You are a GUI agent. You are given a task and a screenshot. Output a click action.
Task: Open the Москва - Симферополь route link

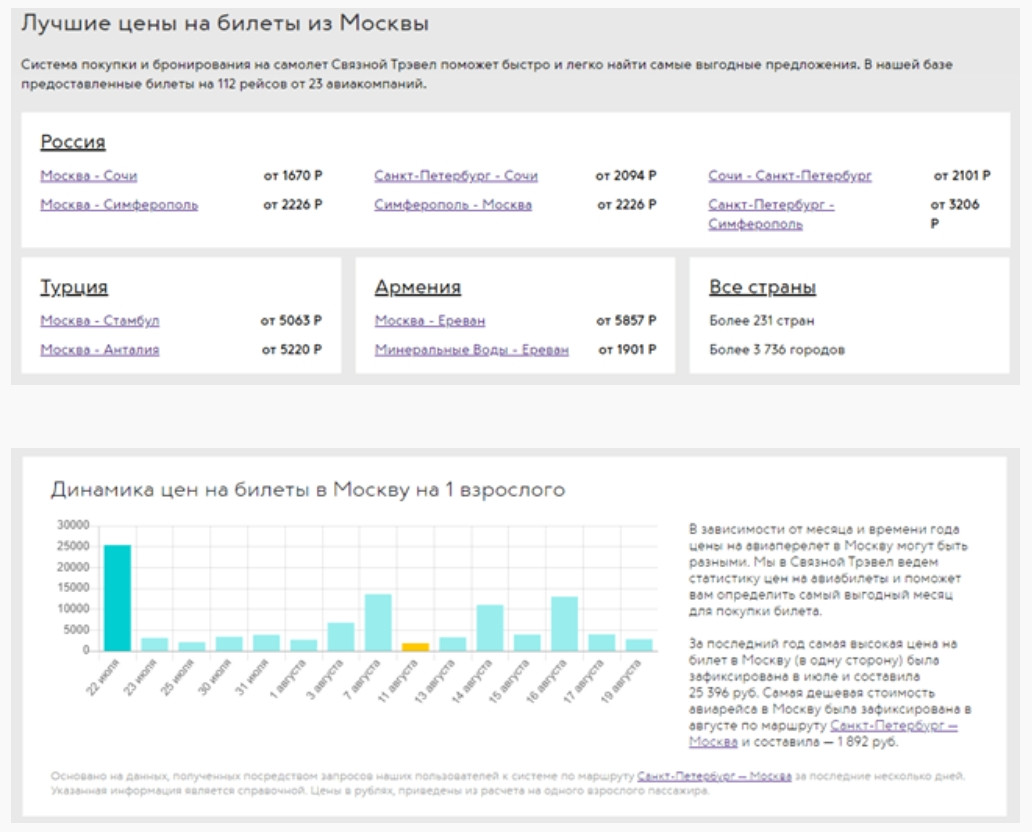click(119, 205)
